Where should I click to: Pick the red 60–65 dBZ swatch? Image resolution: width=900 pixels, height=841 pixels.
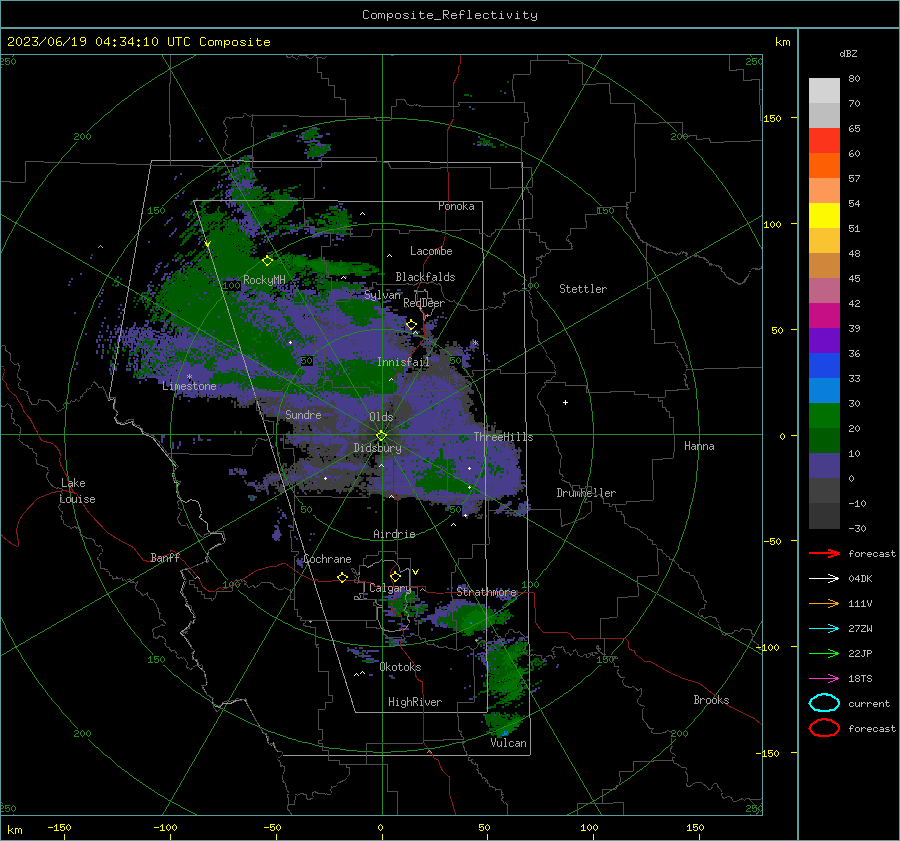824,141
